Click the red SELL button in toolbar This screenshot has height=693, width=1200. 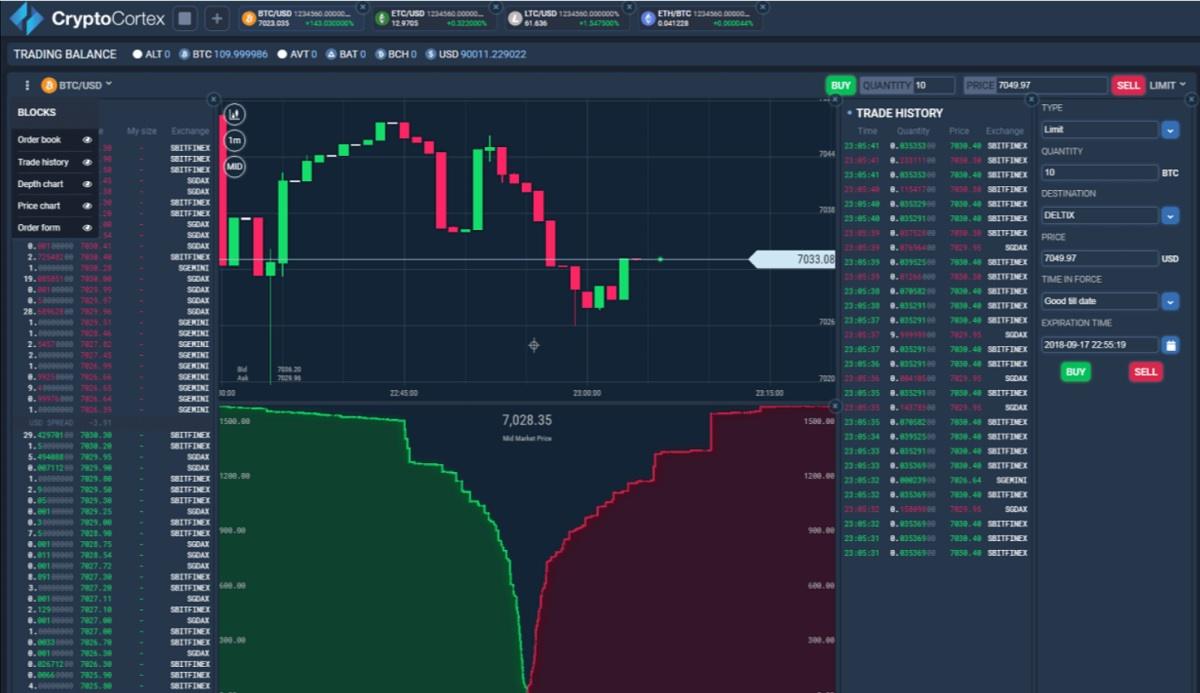1128,85
